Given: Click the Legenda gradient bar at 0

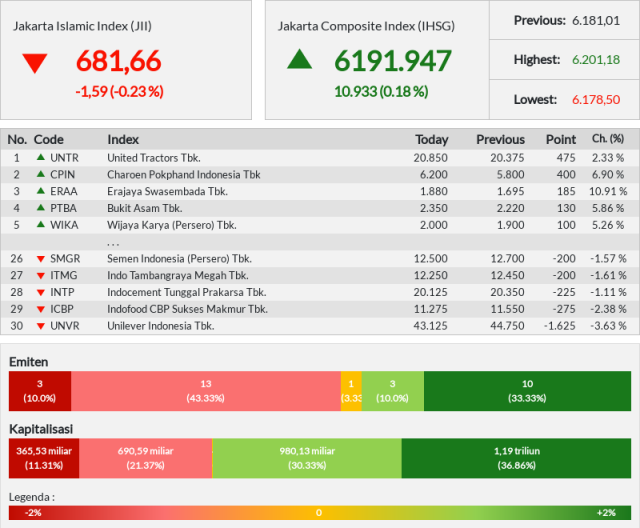Looking at the screenshot, I should (x=319, y=512).
